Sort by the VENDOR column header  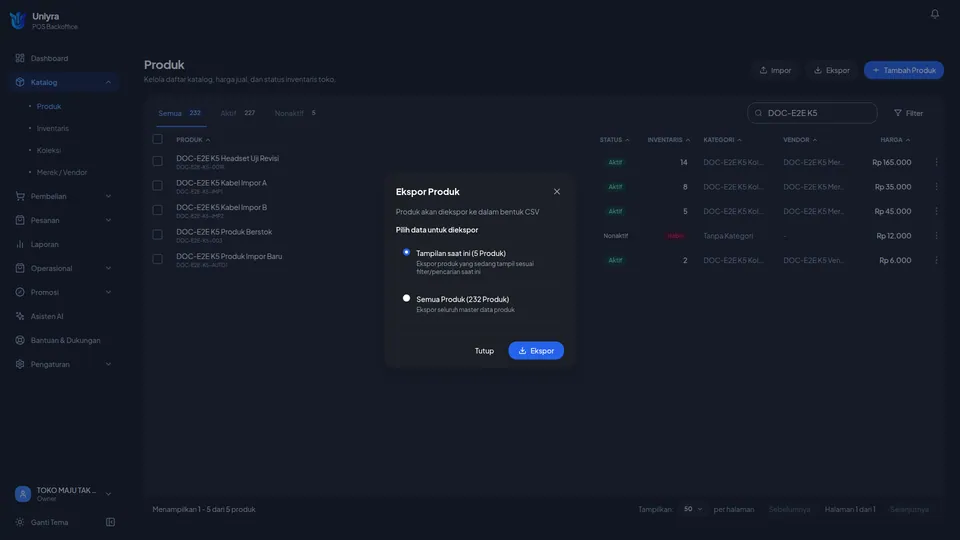point(800,140)
